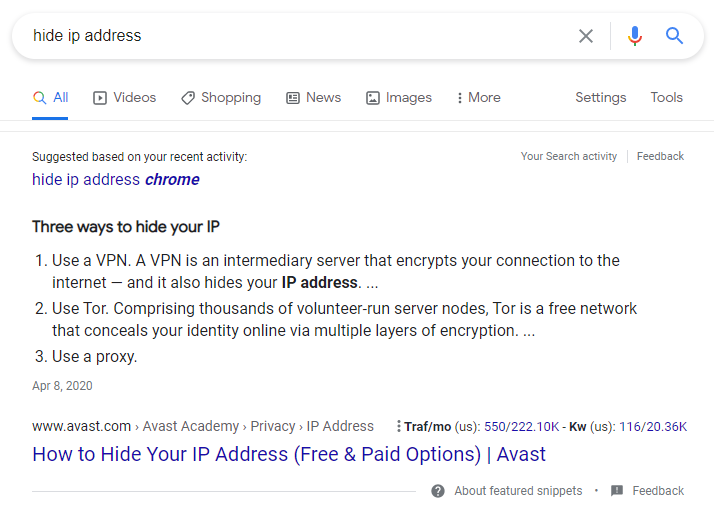Click the bottom Feedback flag icon

coord(617,491)
